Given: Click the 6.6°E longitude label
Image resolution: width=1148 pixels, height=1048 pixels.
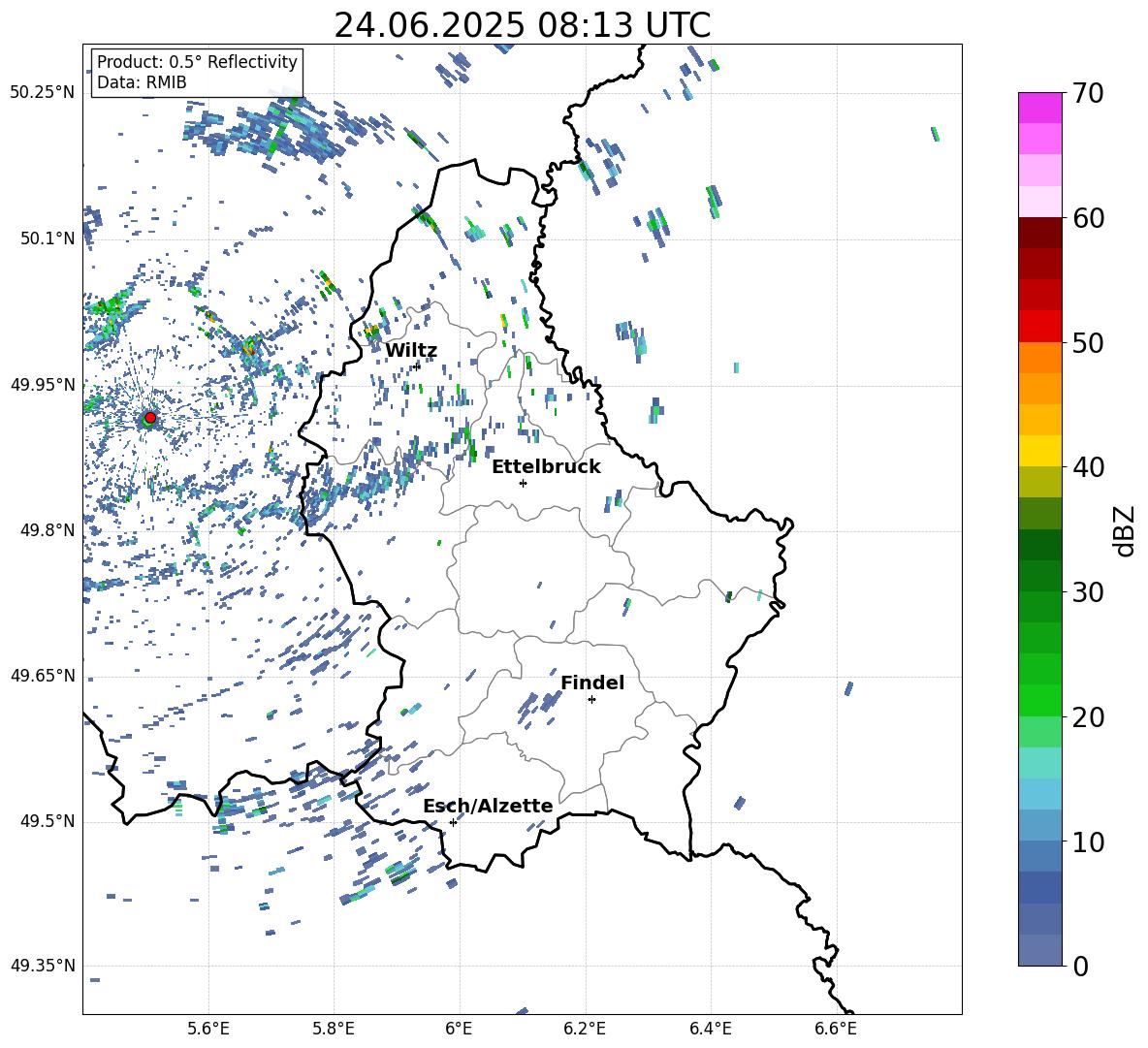Looking at the screenshot, I should pos(836,1029).
